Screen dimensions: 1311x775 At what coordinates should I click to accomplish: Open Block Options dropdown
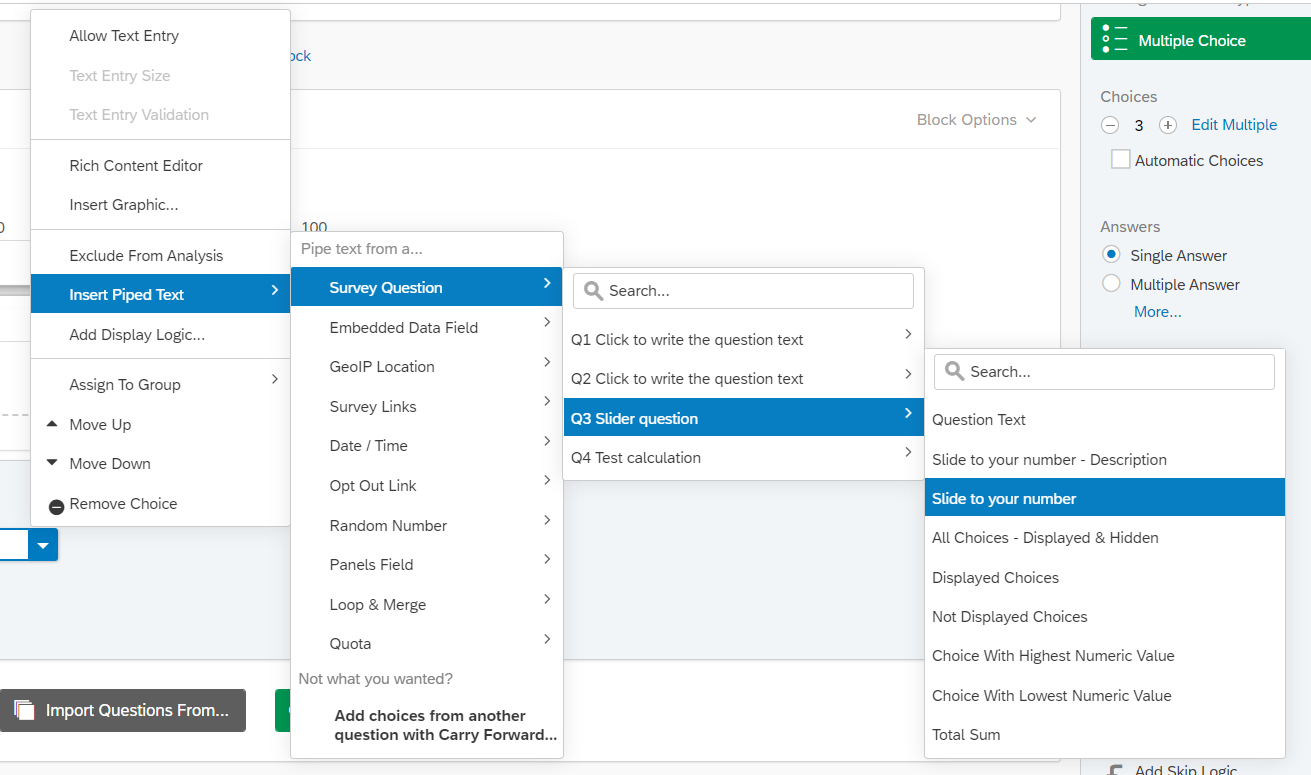pyautogui.click(x=977, y=120)
